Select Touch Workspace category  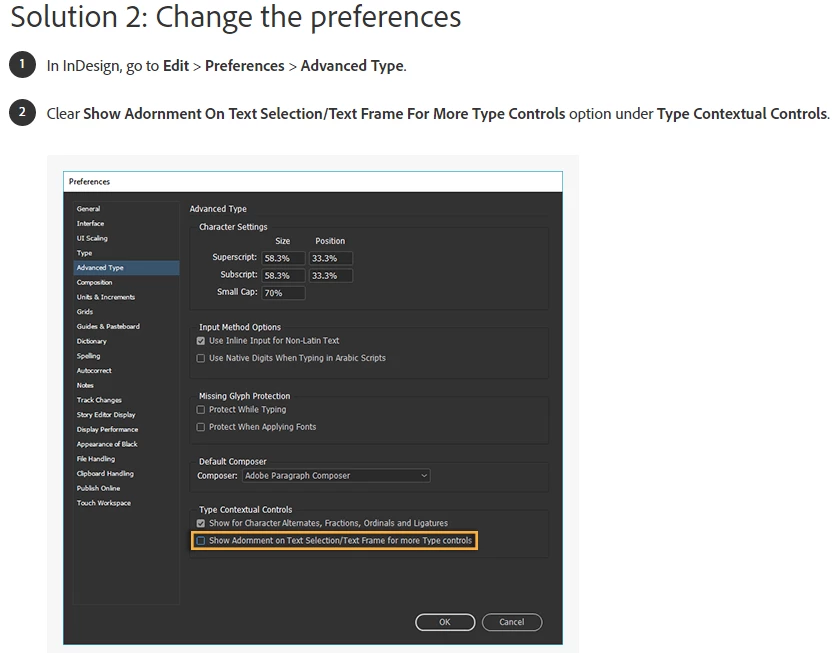point(104,503)
